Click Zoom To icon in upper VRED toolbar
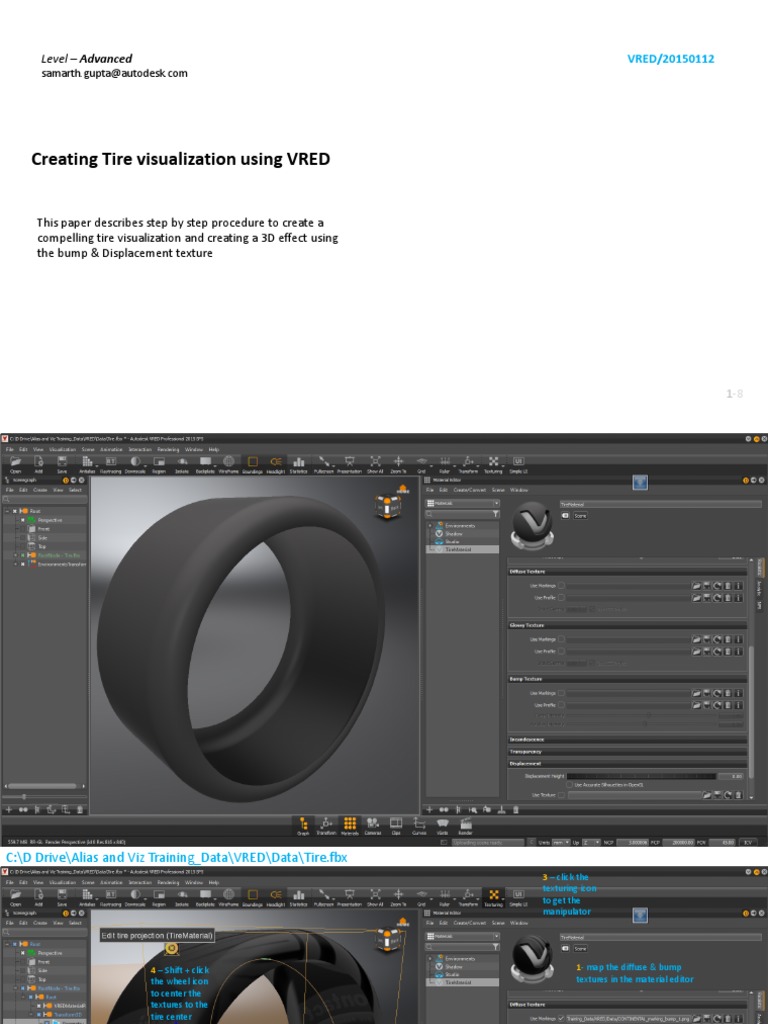 click(x=398, y=463)
